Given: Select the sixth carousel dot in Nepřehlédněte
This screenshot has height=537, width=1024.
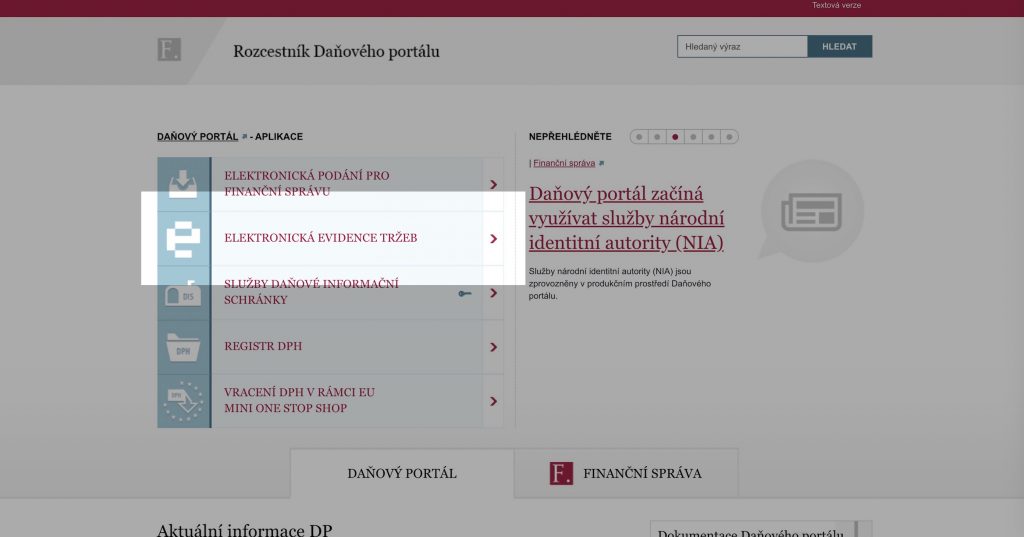Looking at the screenshot, I should 729,137.
